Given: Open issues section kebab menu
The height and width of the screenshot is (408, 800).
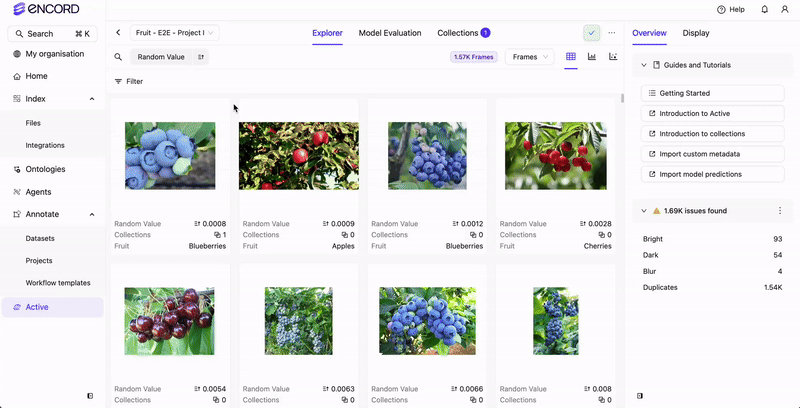Looking at the screenshot, I should coord(780,211).
